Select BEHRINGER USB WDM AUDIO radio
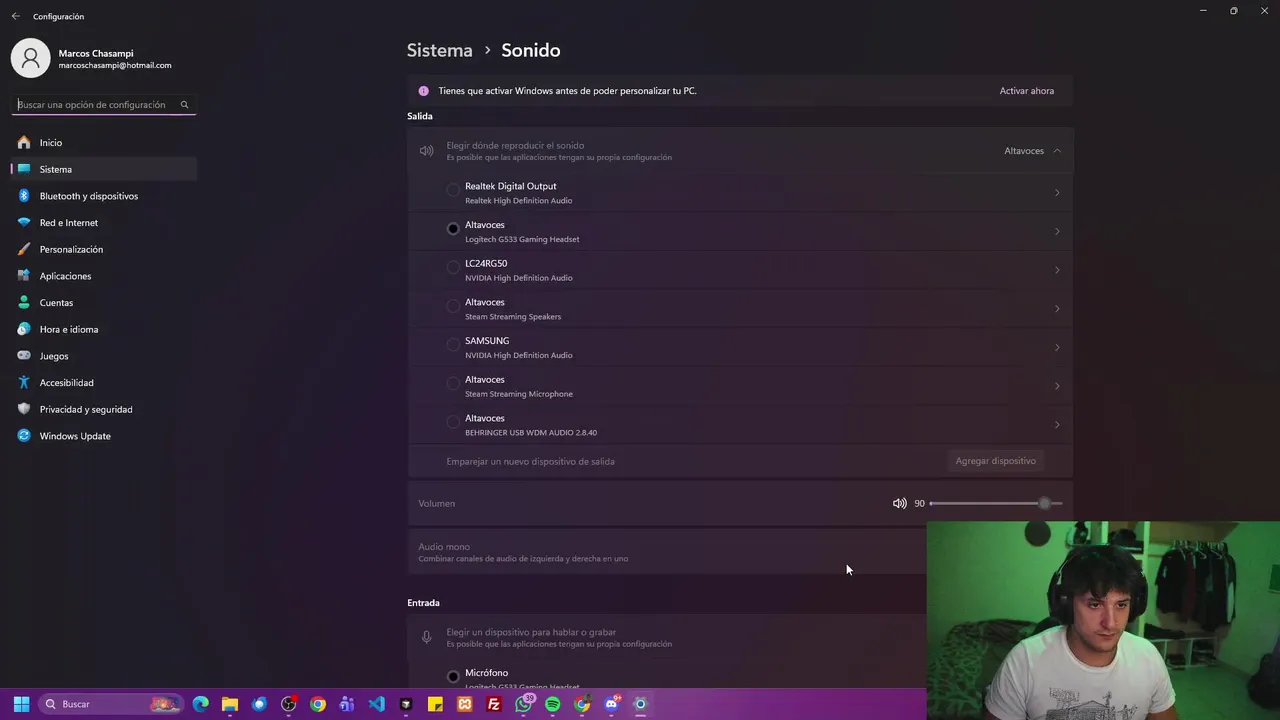 click(453, 422)
